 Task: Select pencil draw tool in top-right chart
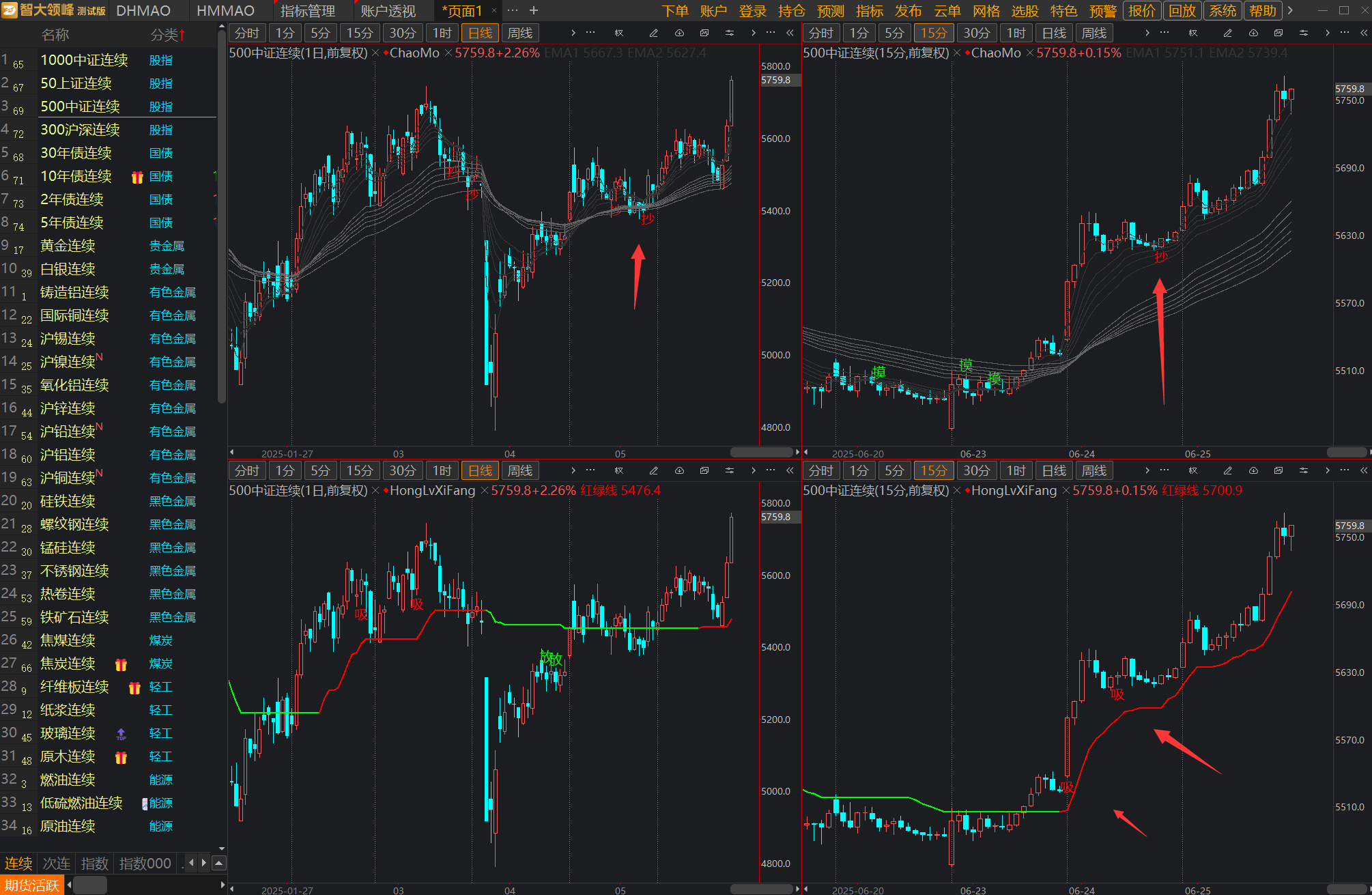1227,33
